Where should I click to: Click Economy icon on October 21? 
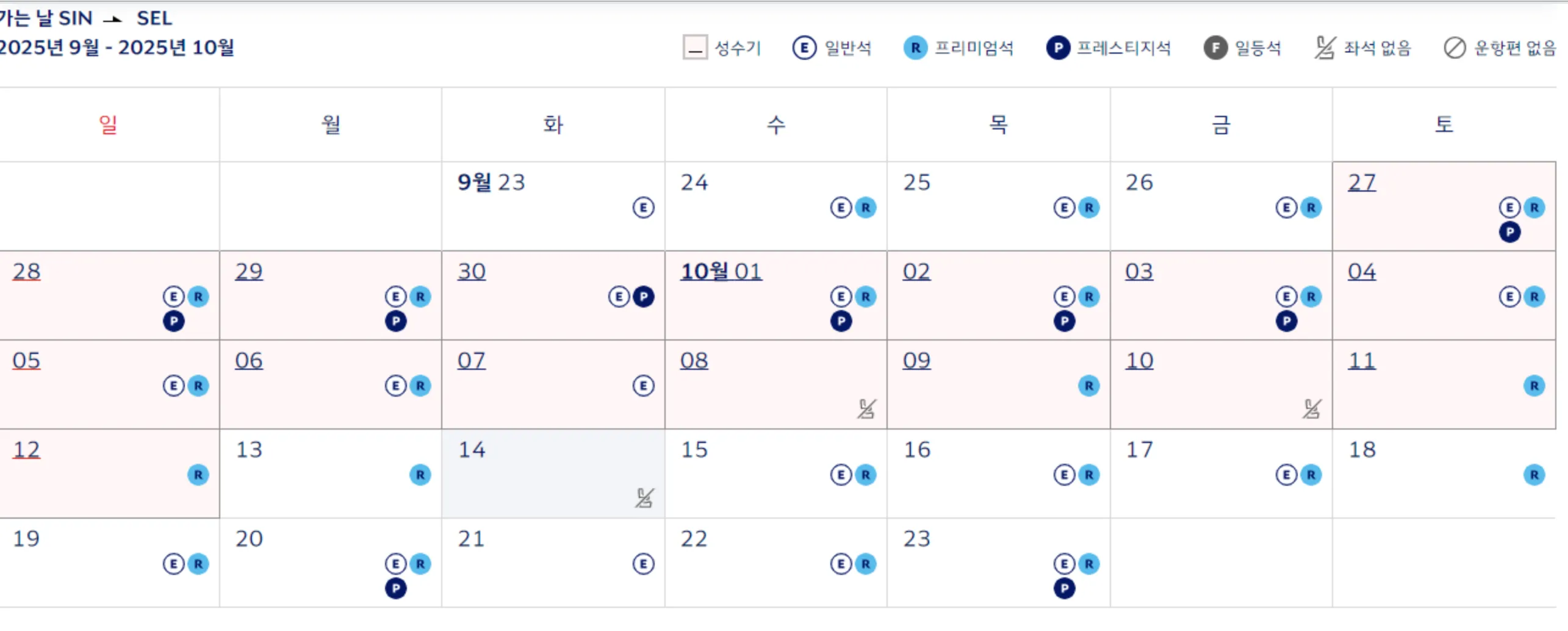click(643, 564)
